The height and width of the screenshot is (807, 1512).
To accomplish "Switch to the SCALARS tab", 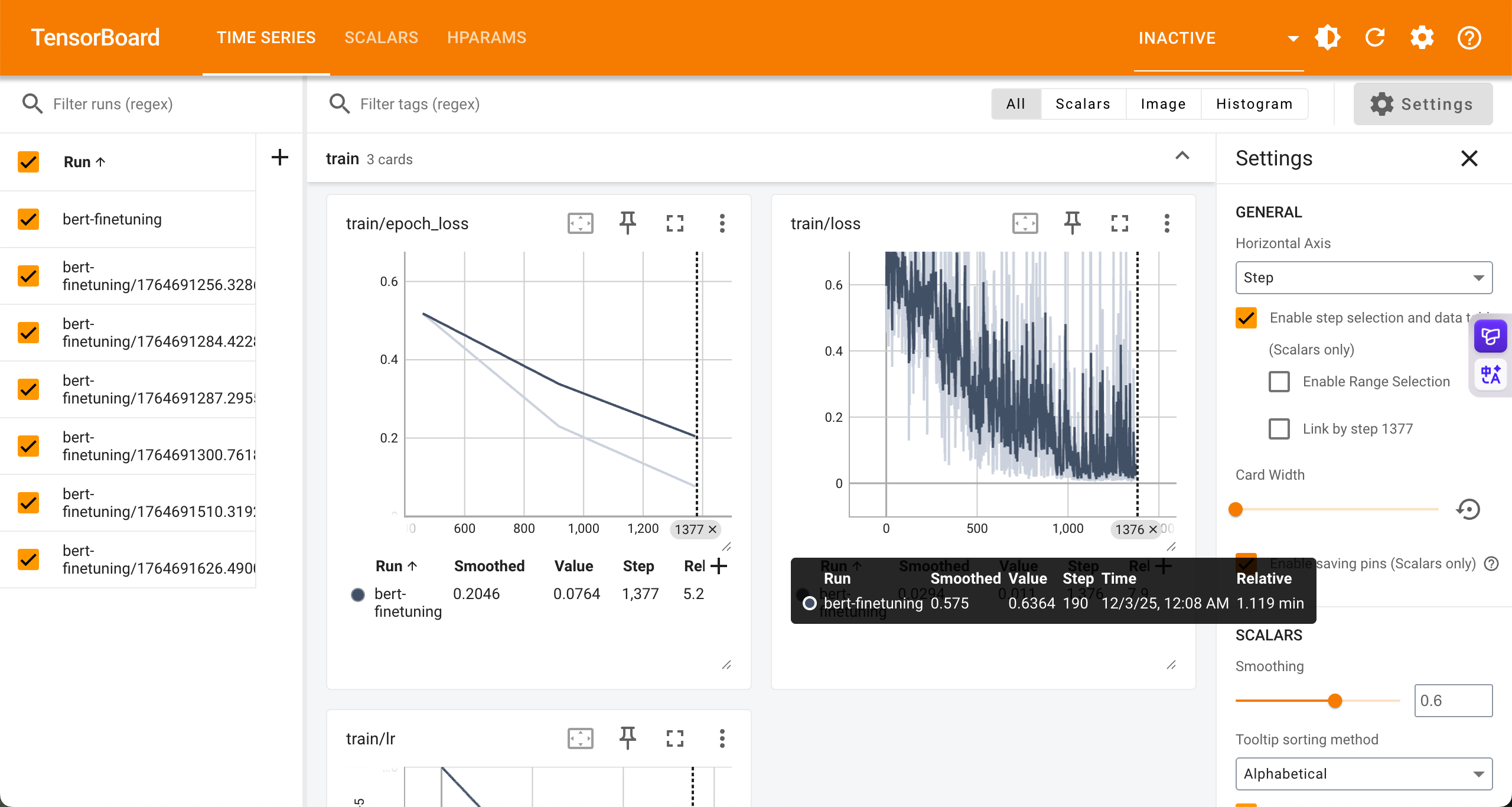I will point(381,38).
